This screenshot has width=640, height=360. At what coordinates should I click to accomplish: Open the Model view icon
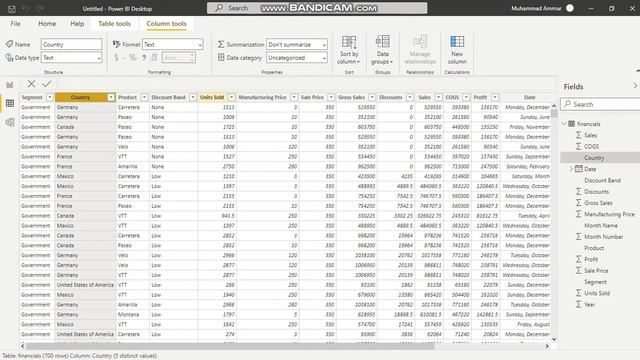tap(10, 122)
